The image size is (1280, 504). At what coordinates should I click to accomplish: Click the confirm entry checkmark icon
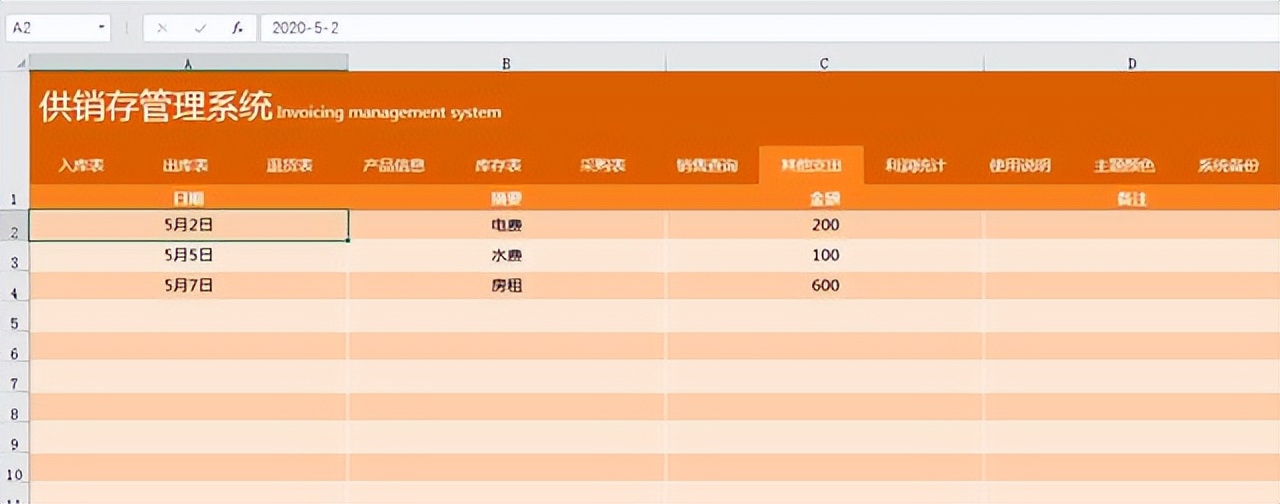[200, 28]
